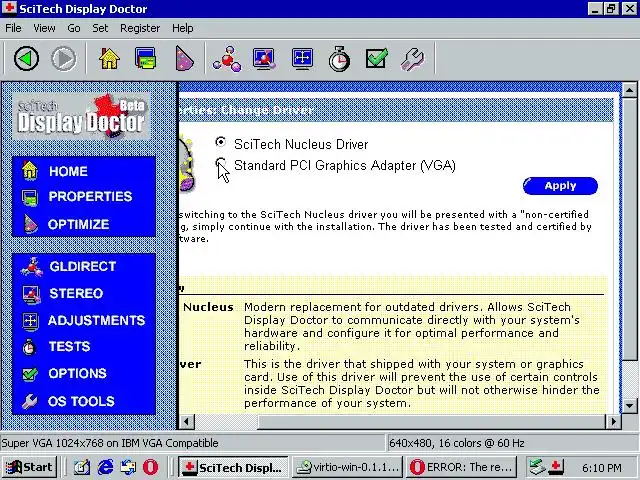Go to the GLDIRECT sidebar link

(x=83, y=267)
